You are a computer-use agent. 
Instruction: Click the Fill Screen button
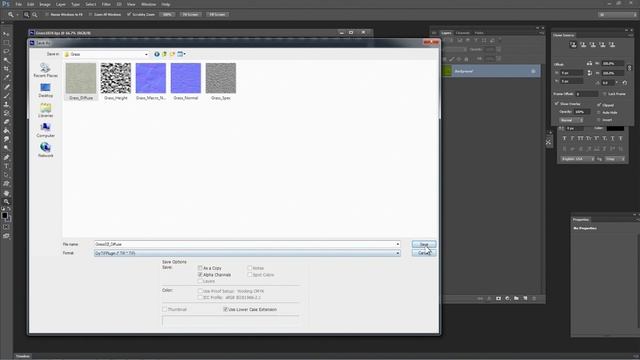coord(217,15)
